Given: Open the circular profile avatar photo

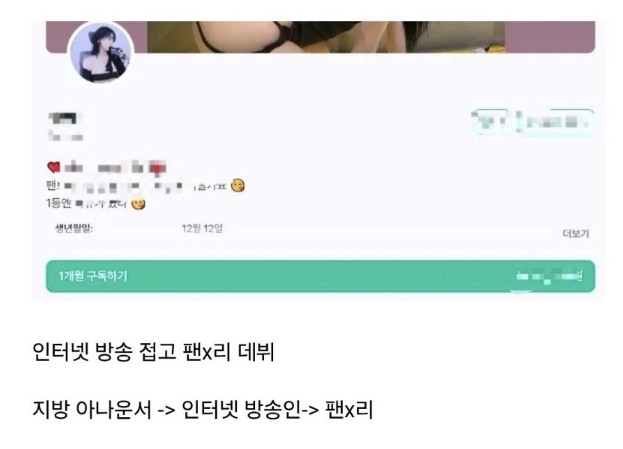Looking at the screenshot, I should point(101,52).
